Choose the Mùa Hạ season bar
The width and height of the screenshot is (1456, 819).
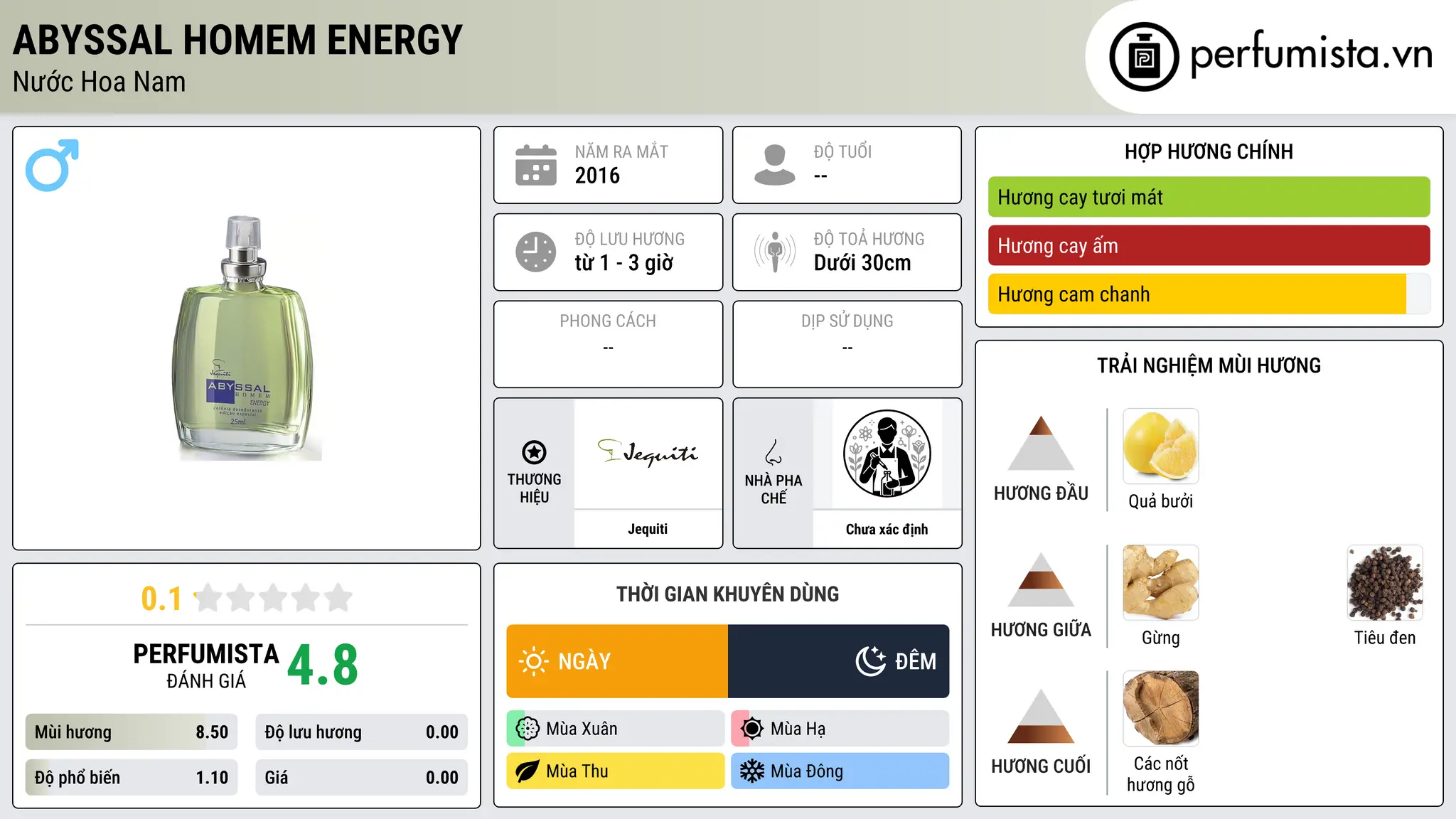coord(840,729)
